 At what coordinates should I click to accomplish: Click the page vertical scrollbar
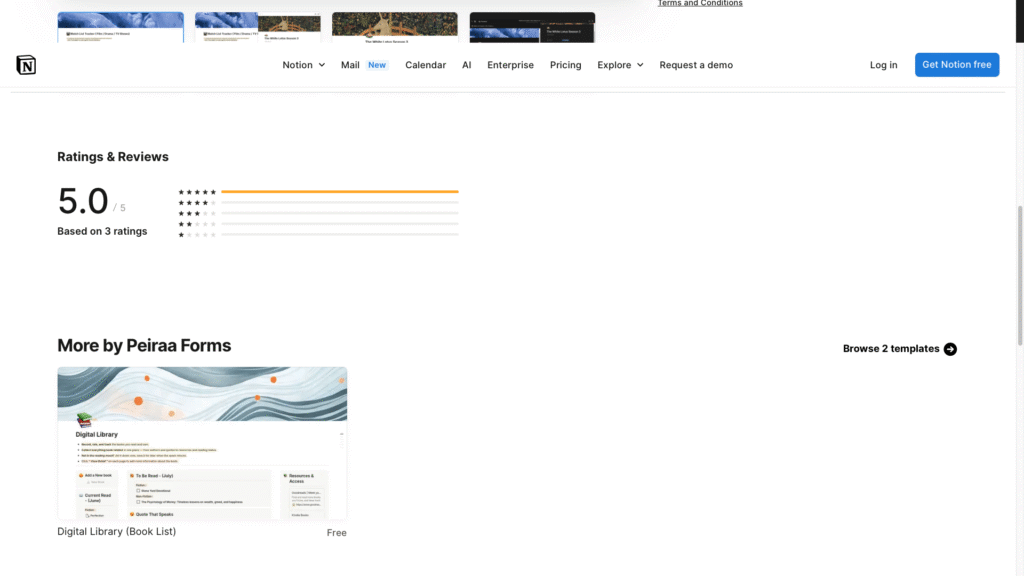pyautogui.click(x=1019, y=275)
